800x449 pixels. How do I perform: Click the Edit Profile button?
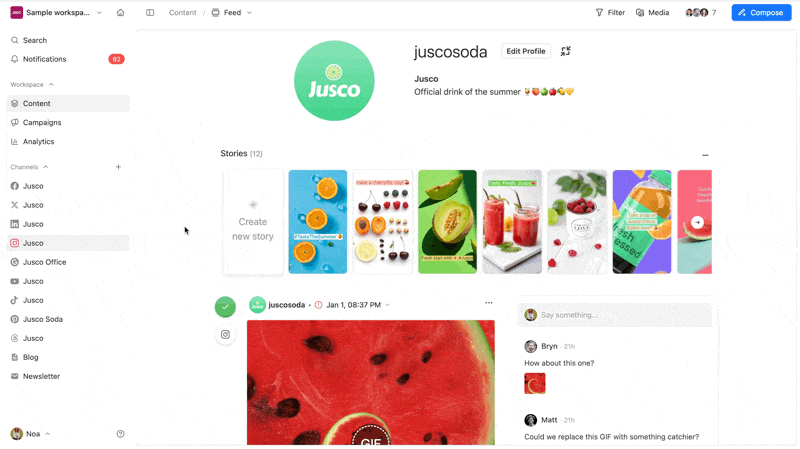(x=526, y=51)
